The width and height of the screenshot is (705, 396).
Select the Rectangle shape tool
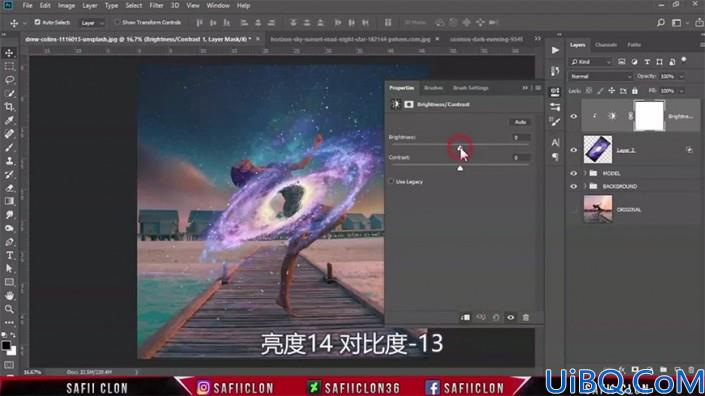coord(9,282)
